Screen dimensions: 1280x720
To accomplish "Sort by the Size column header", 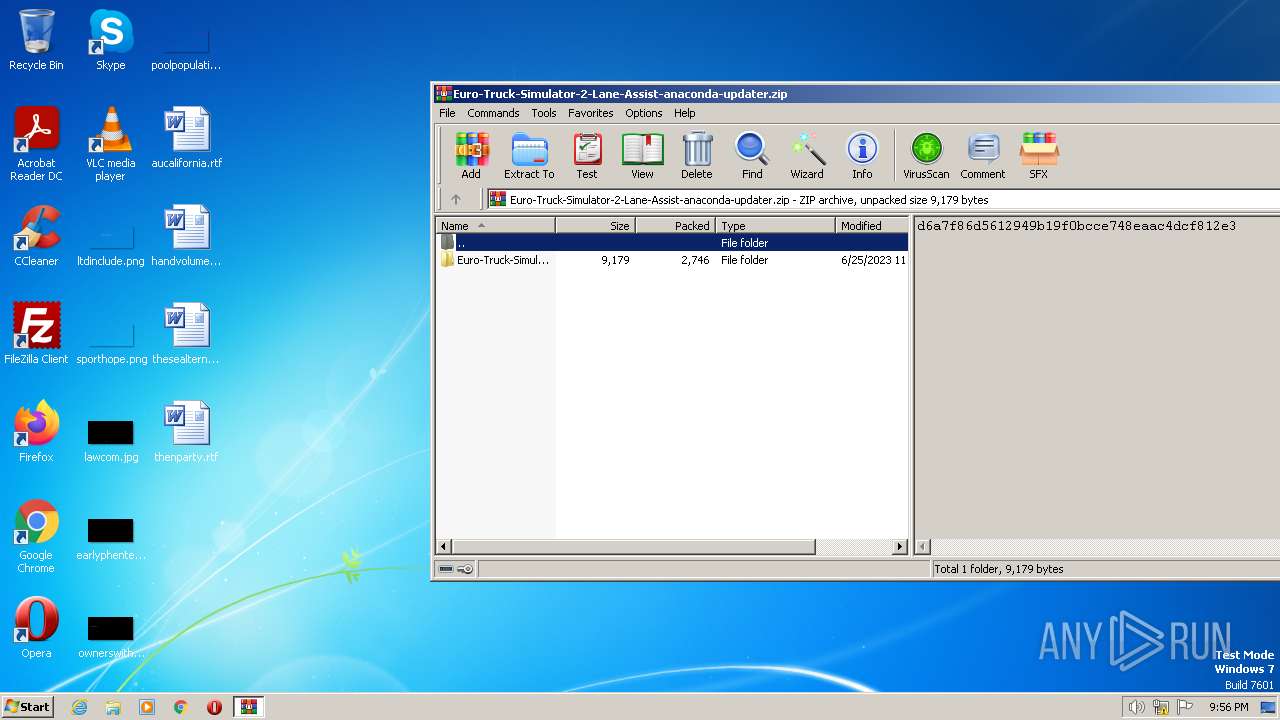I will pos(596,226).
